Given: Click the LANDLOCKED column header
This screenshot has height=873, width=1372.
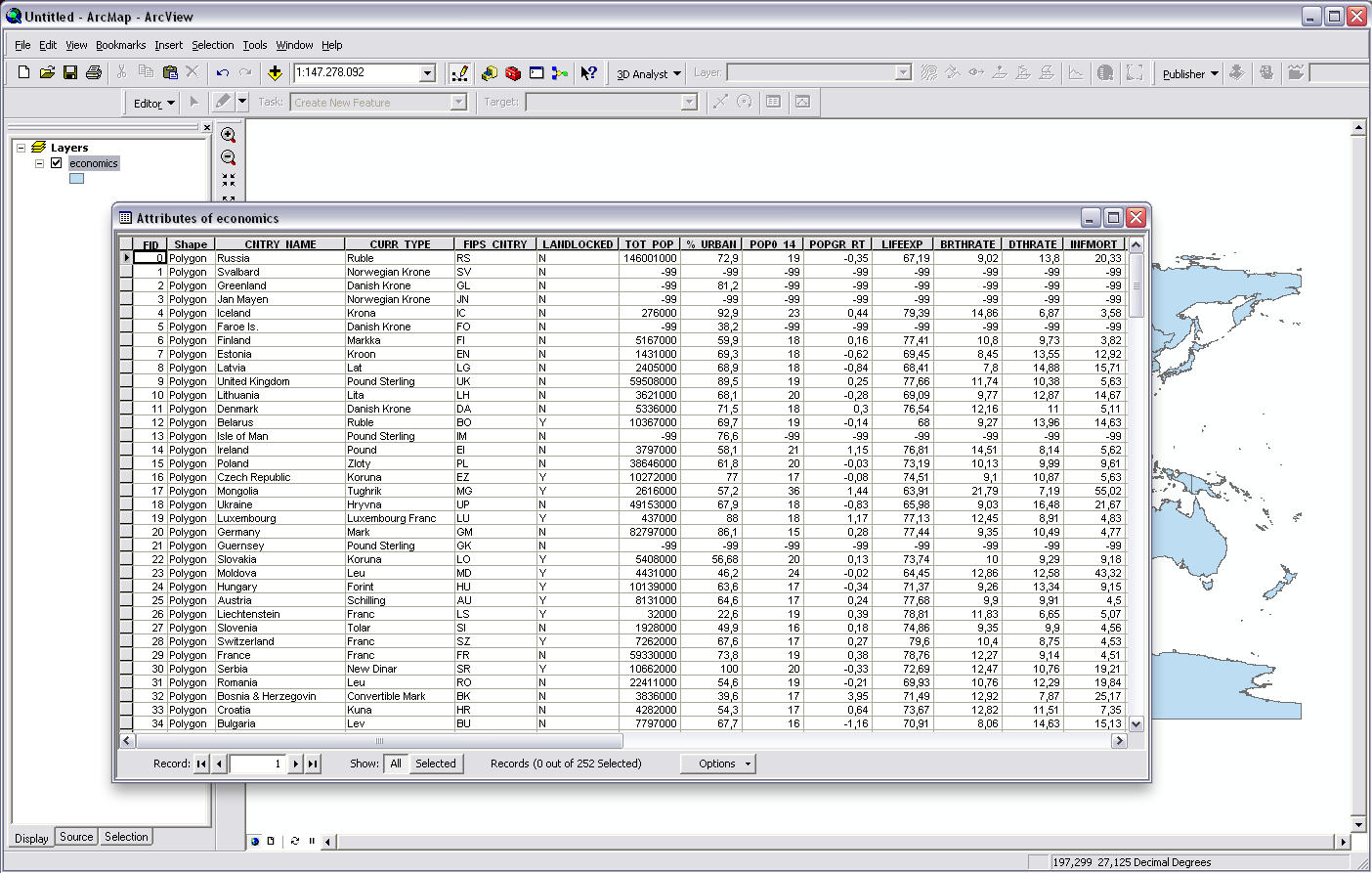Looking at the screenshot, I should 578,244.
